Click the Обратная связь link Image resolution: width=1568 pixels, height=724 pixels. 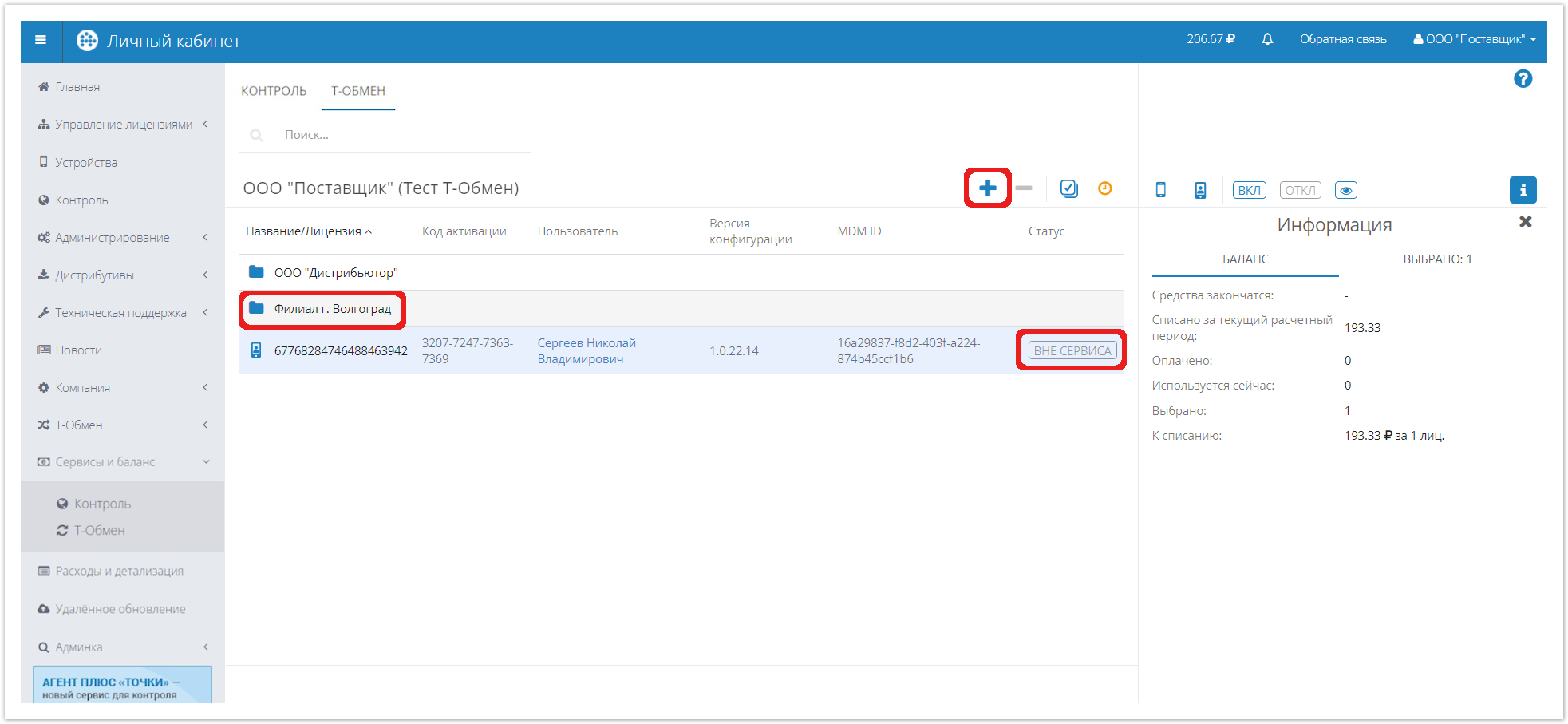[x=1343, y=39]
